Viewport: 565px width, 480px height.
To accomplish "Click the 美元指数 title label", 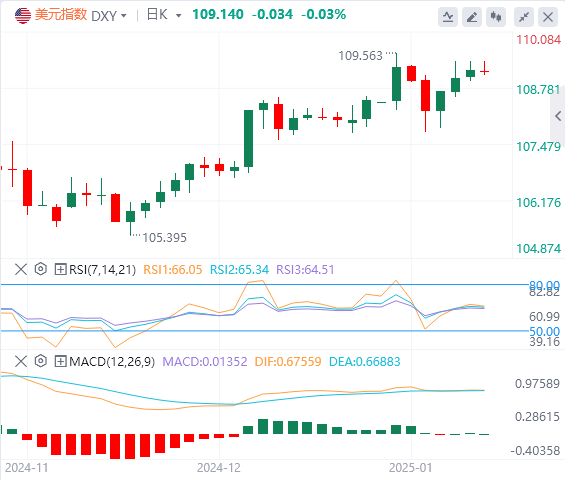I will coord(61,15).
